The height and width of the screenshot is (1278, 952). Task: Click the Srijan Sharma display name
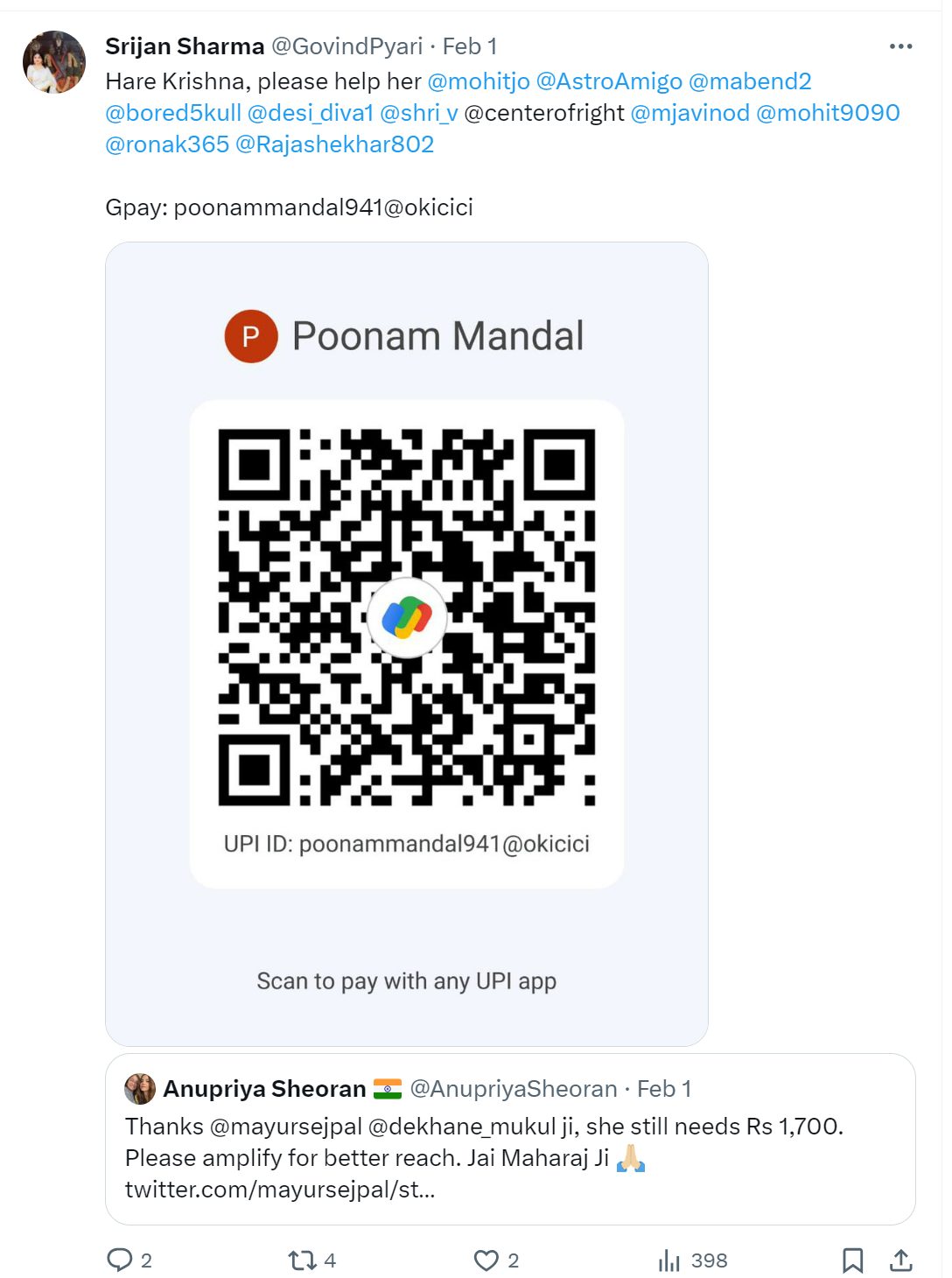185,46
